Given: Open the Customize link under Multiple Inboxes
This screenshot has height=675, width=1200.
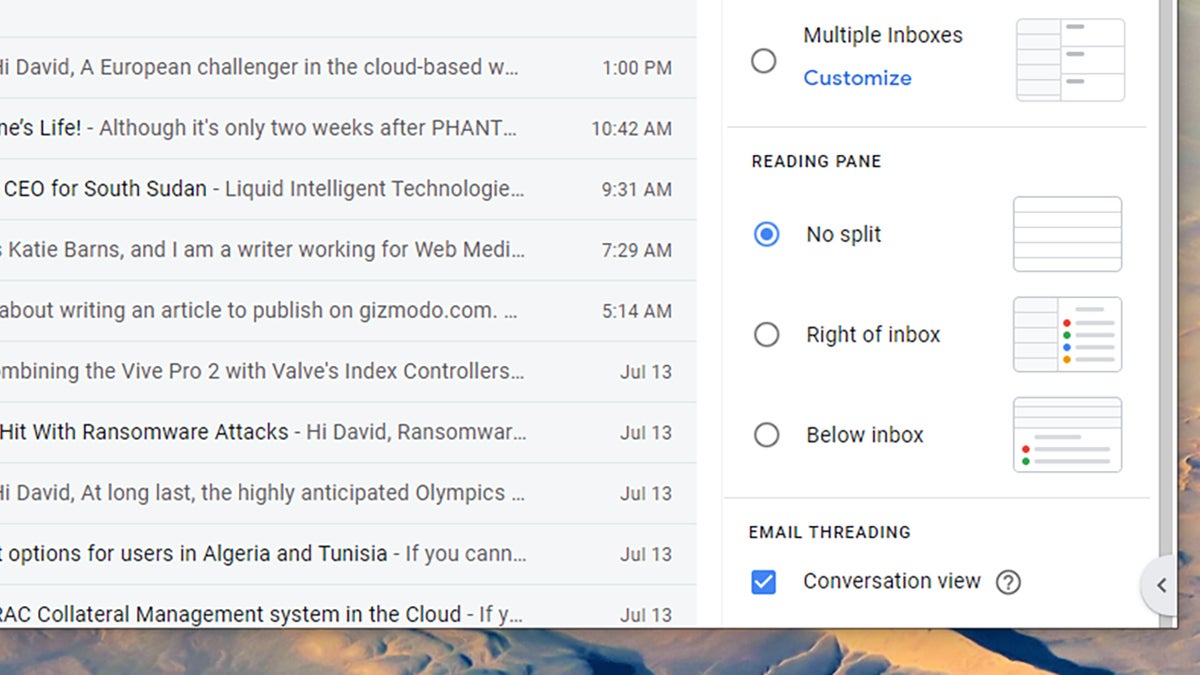Looking at the screenshot, I should [x=857, y=78].
